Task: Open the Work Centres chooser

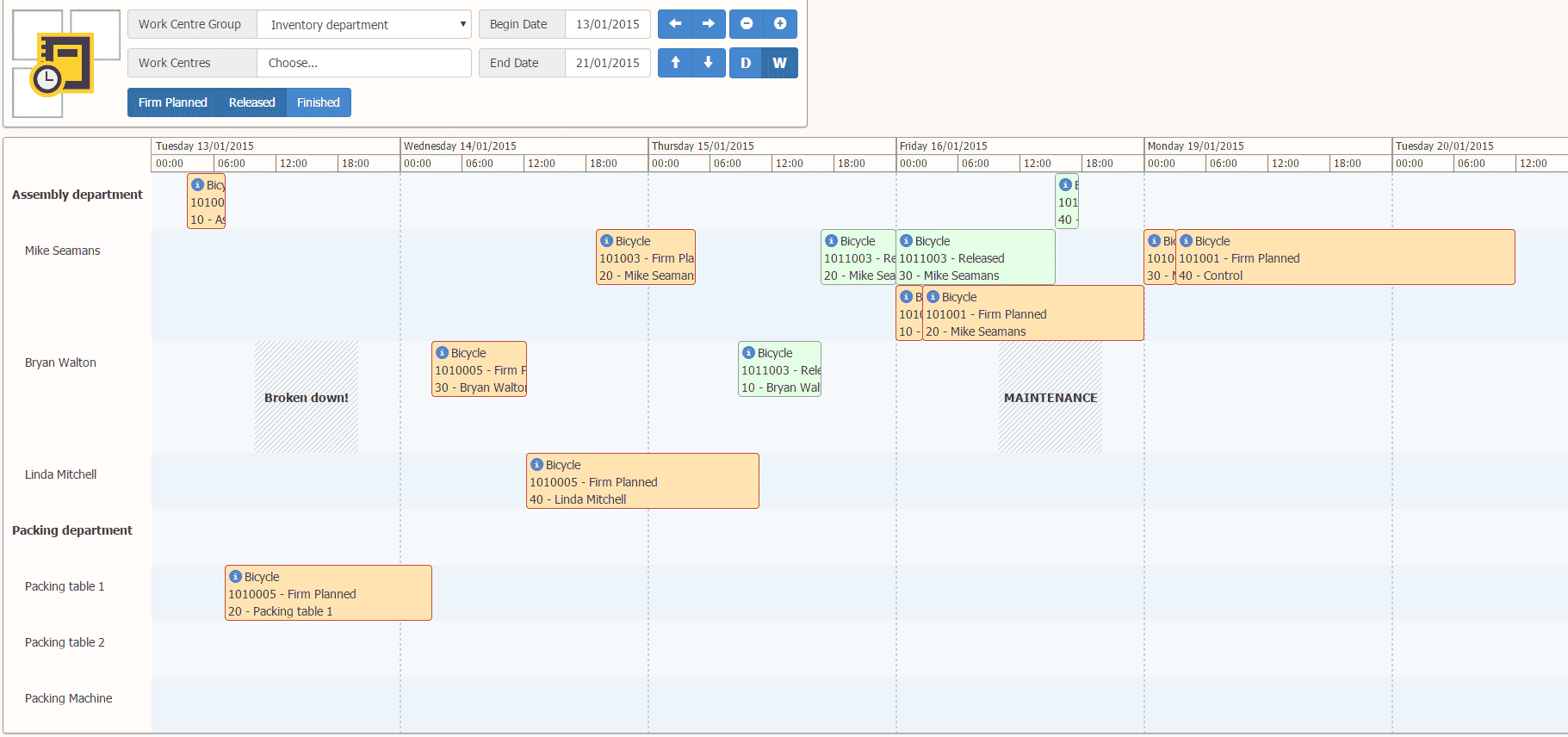Action: [364, 63]
